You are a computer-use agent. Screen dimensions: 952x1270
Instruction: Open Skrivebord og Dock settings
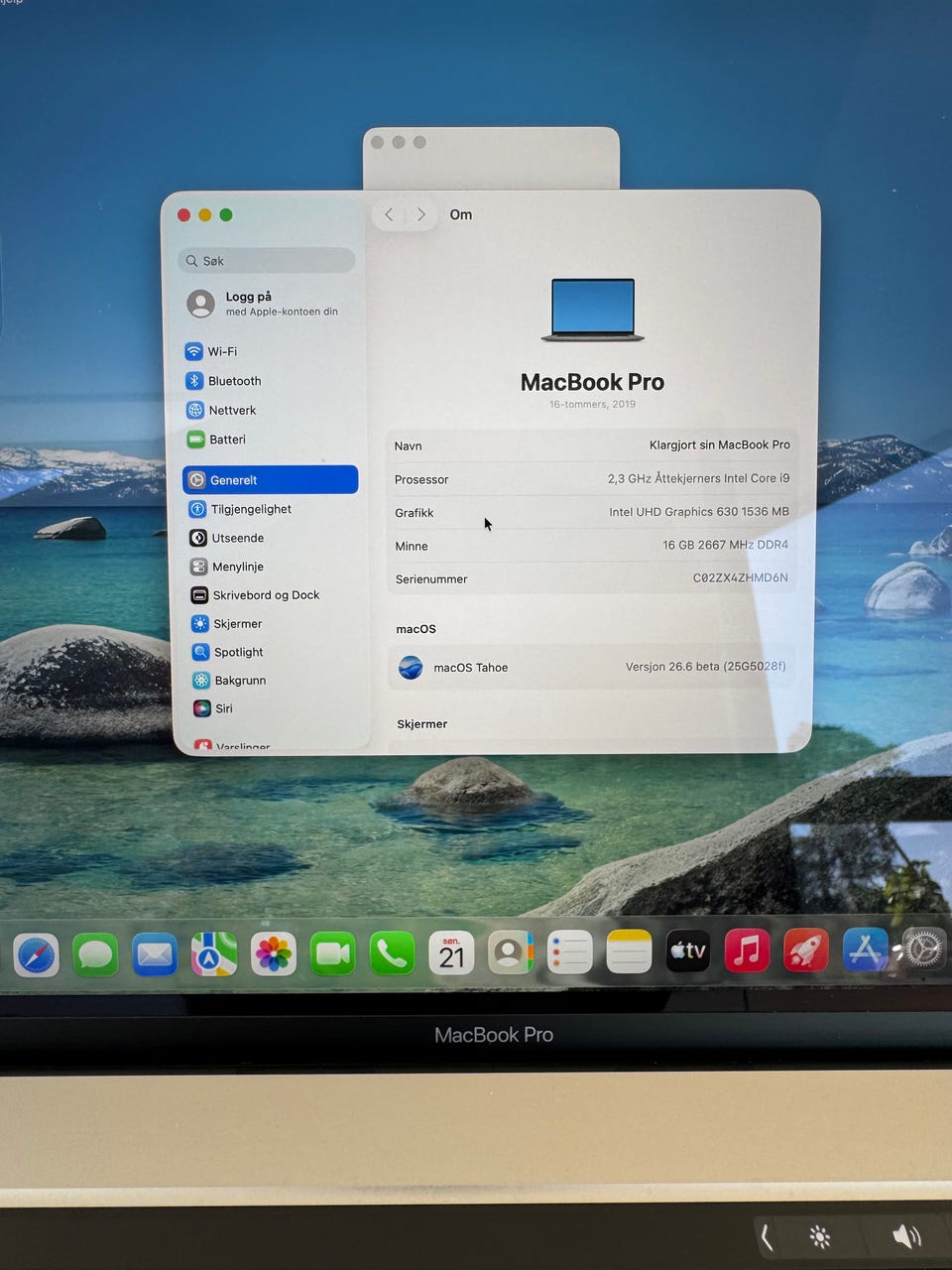[255, 595]
